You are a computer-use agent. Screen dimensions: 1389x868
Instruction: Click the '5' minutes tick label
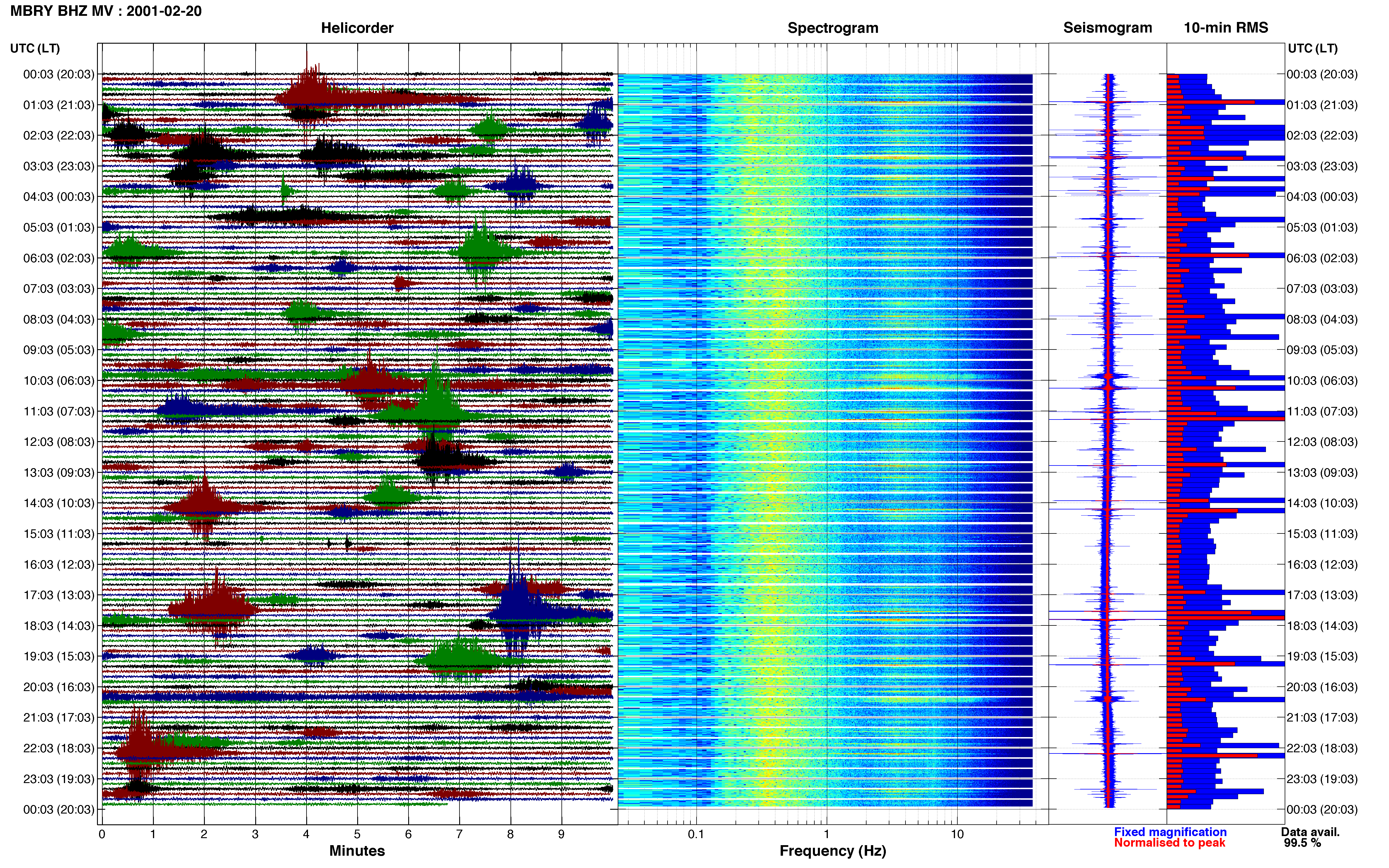pyautogui.click(x=357, y=834)
